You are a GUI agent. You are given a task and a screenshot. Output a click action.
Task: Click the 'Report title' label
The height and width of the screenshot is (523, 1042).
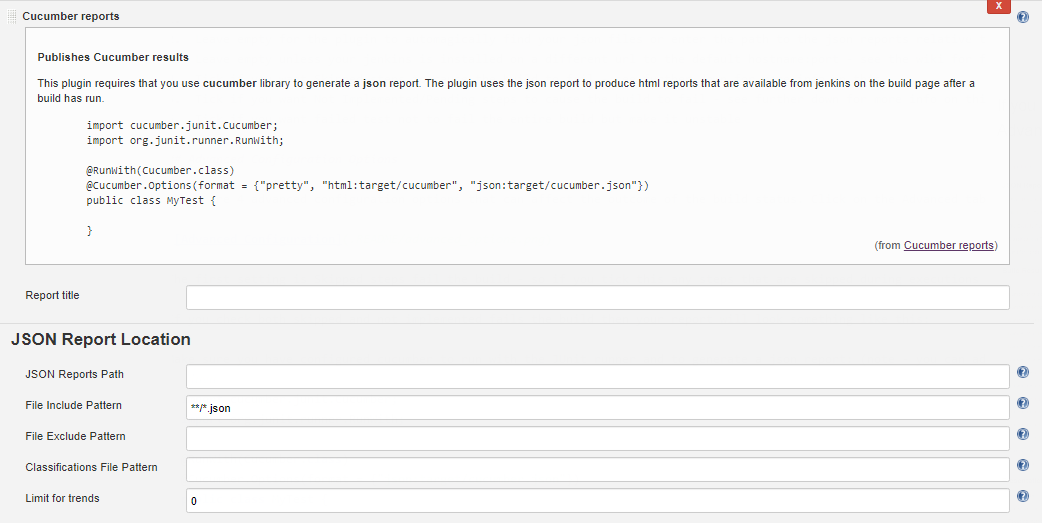pyautogui.click(x=52, y=295)
